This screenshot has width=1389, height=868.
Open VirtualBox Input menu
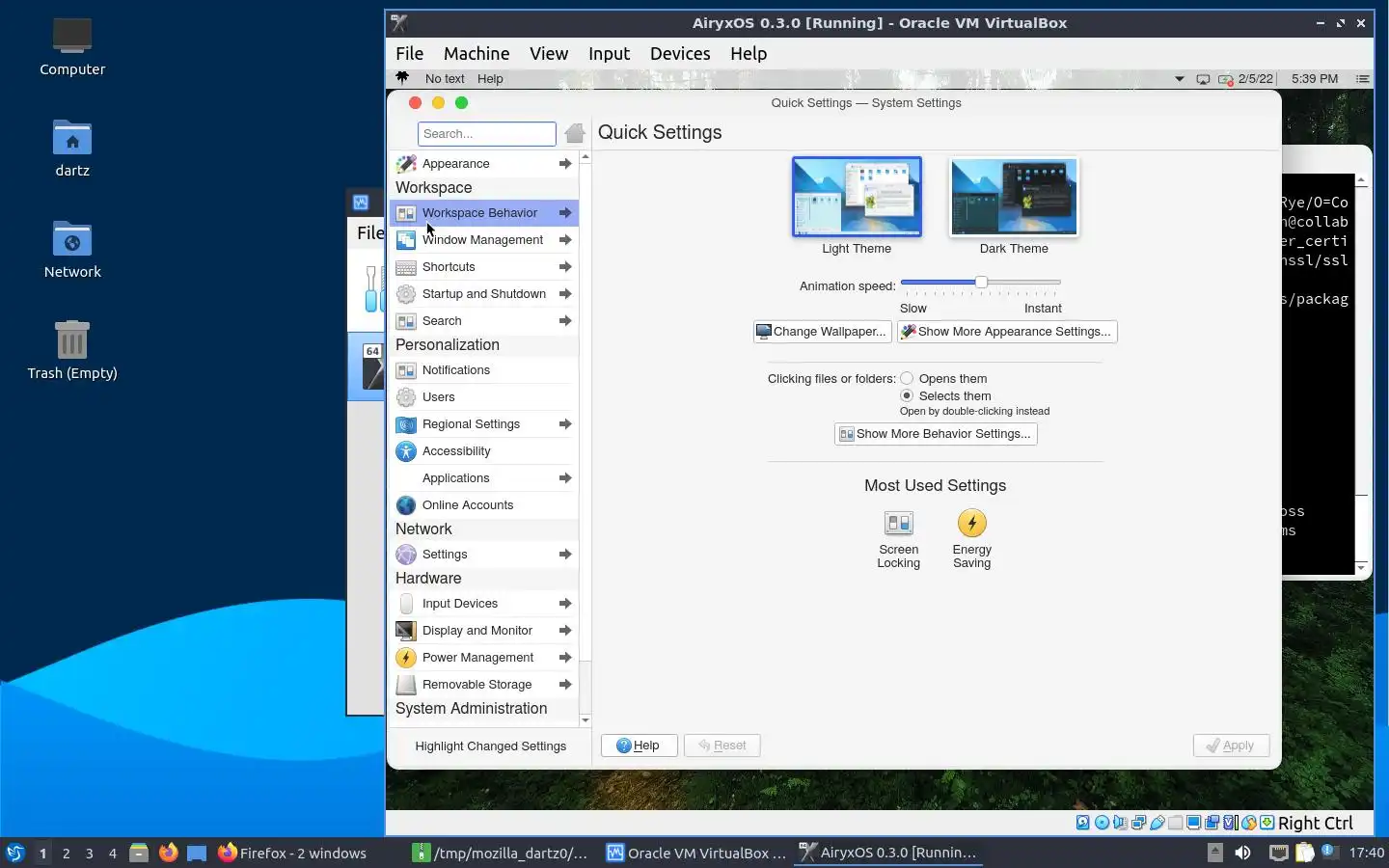[x=609, y=54]
